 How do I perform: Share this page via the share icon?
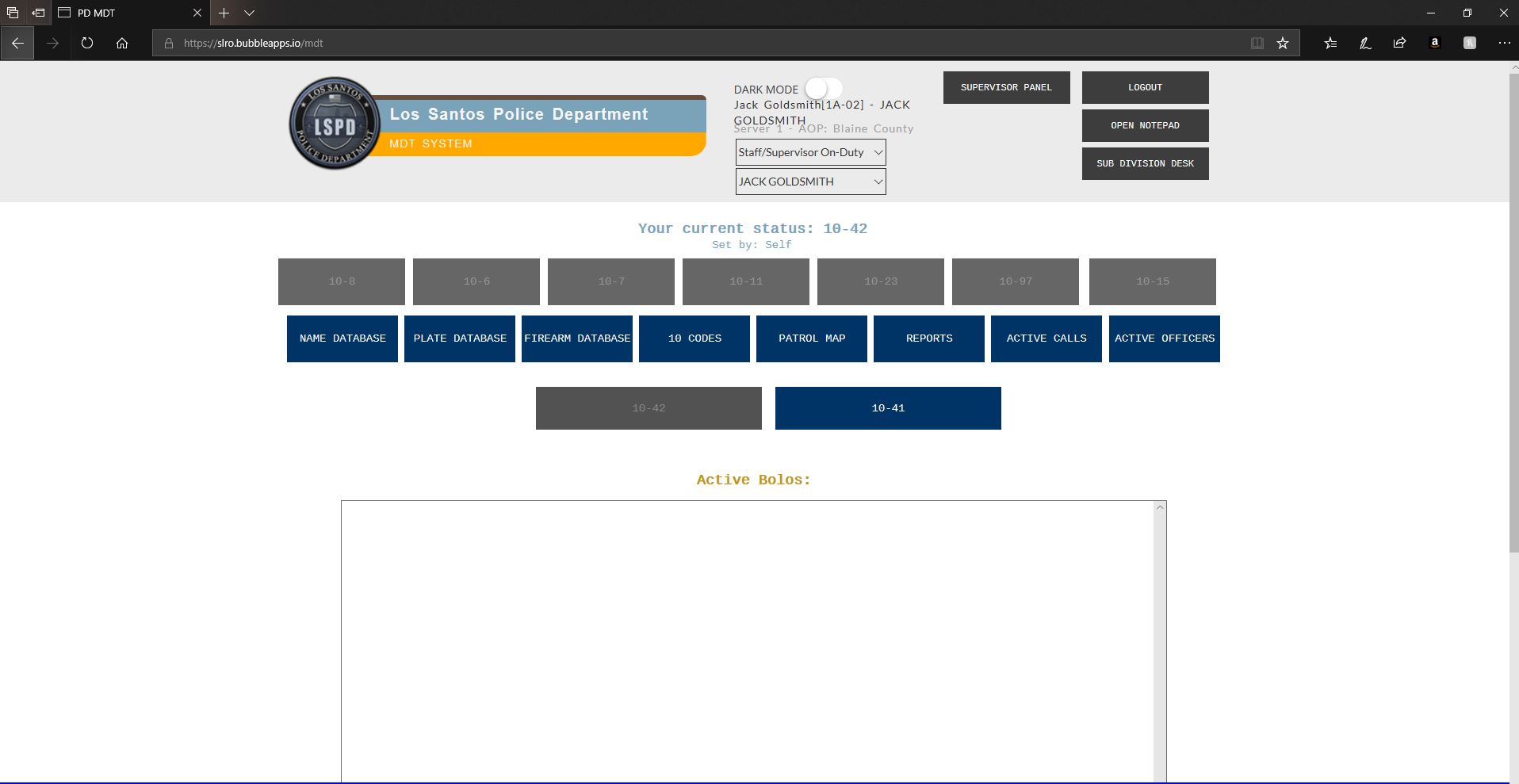1400,44
